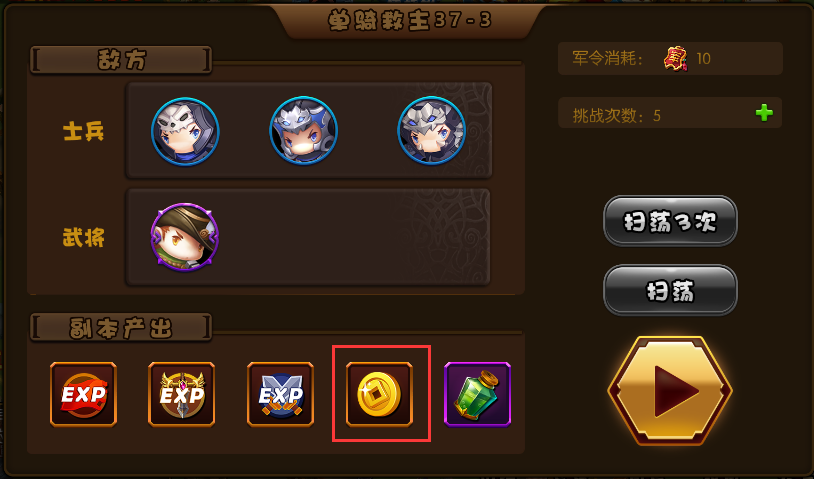Click the 士兵 row label
Viewport: 814px width, 479px height.
[x=83, y=131]
